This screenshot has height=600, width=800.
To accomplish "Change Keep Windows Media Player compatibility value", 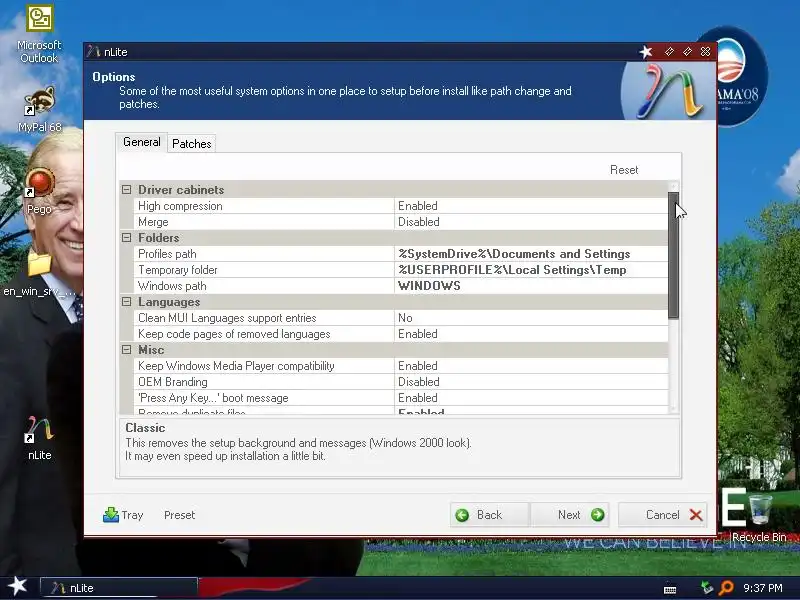I will point(531,366).
